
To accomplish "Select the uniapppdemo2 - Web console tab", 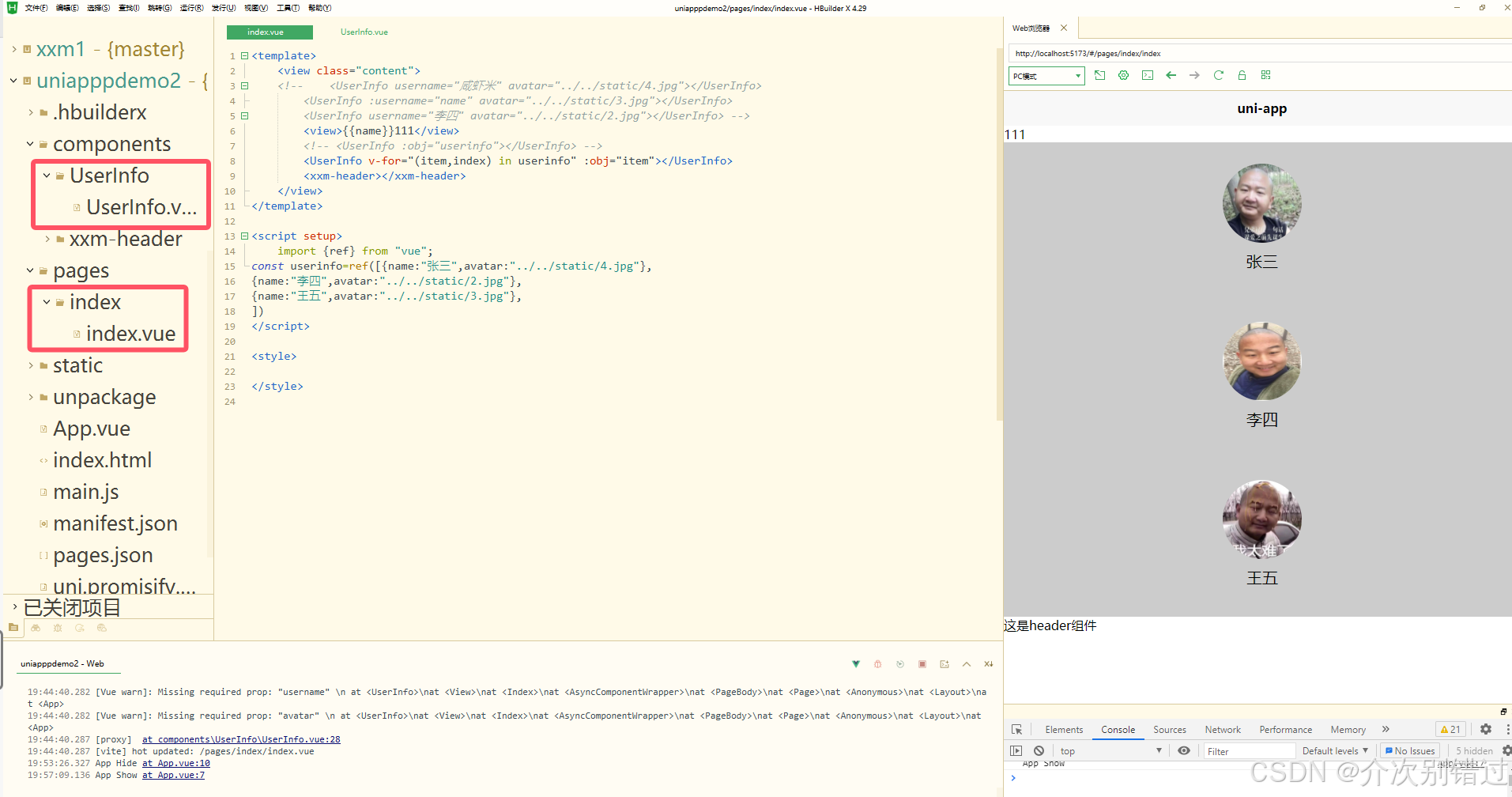I will click(62, 664).
